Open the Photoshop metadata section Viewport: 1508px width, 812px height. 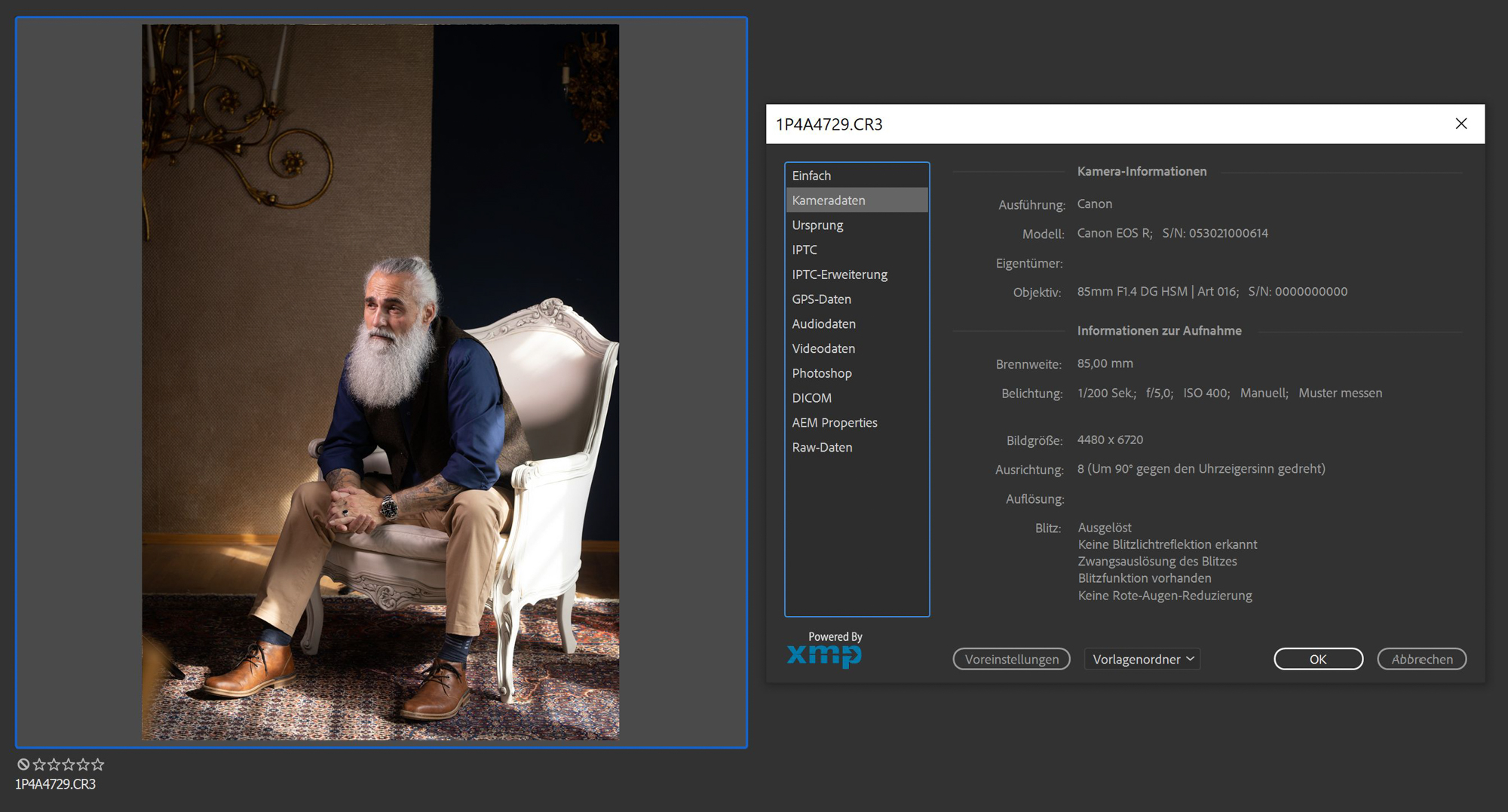821,373
